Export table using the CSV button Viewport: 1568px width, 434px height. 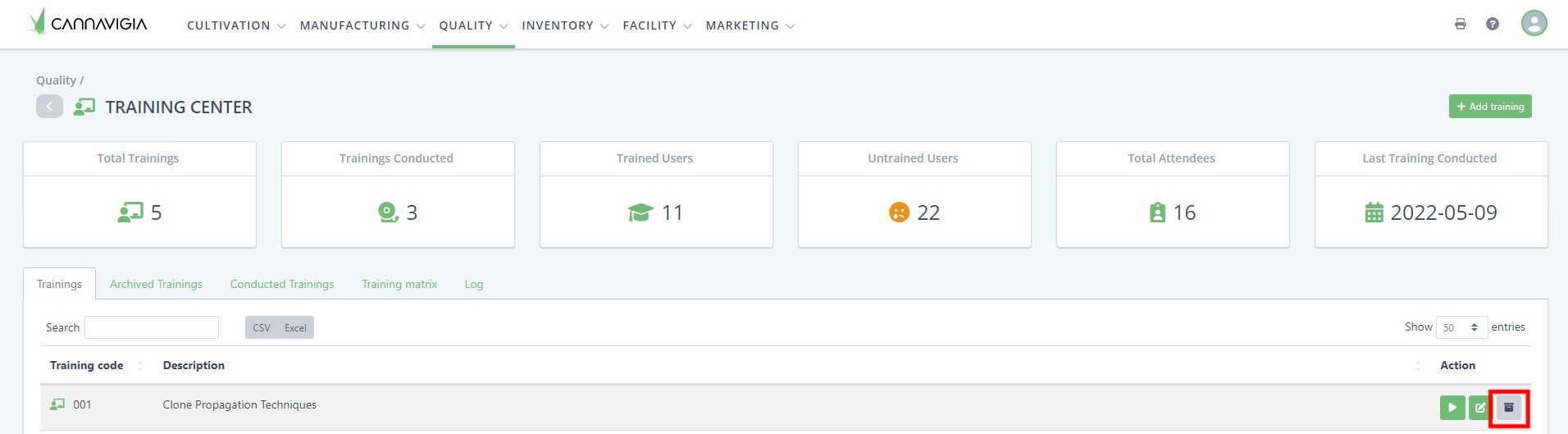(262, 328)
